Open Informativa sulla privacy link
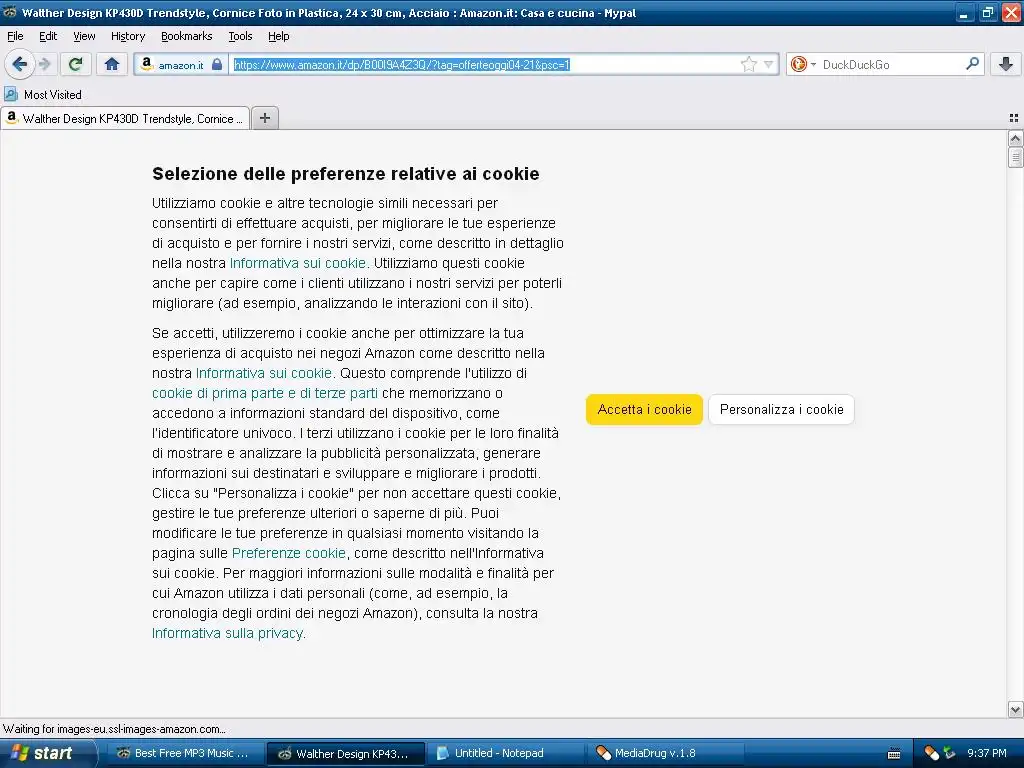This screenshot has height=768, width=1024. pos(229,633)
